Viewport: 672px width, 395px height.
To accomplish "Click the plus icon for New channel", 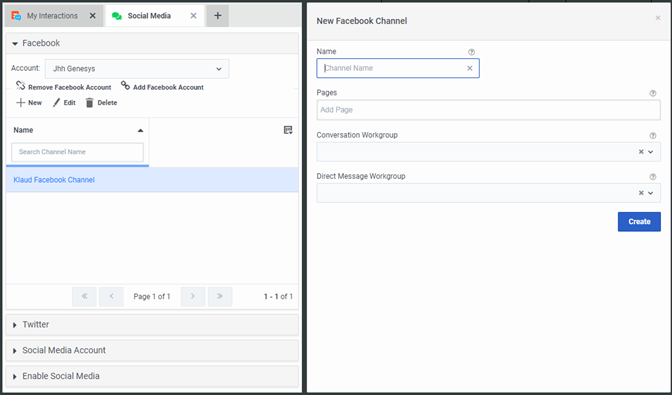I will click(x=21, y=103).
